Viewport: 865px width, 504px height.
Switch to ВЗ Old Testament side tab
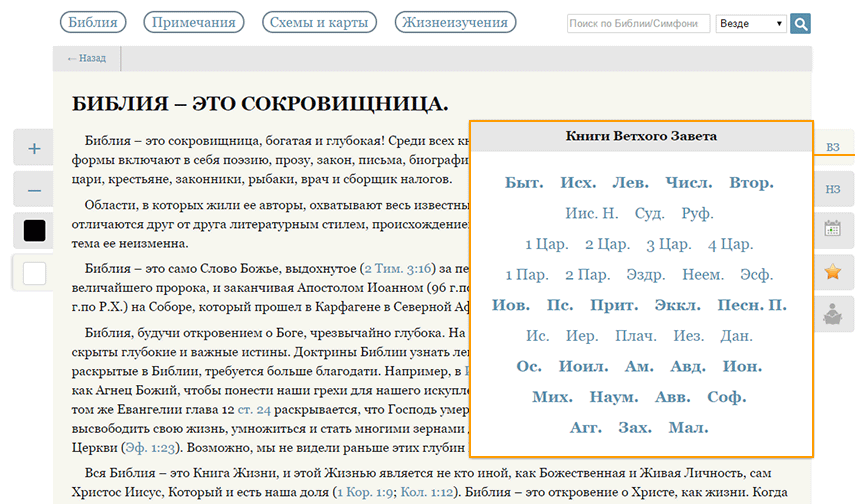(833, 147)
